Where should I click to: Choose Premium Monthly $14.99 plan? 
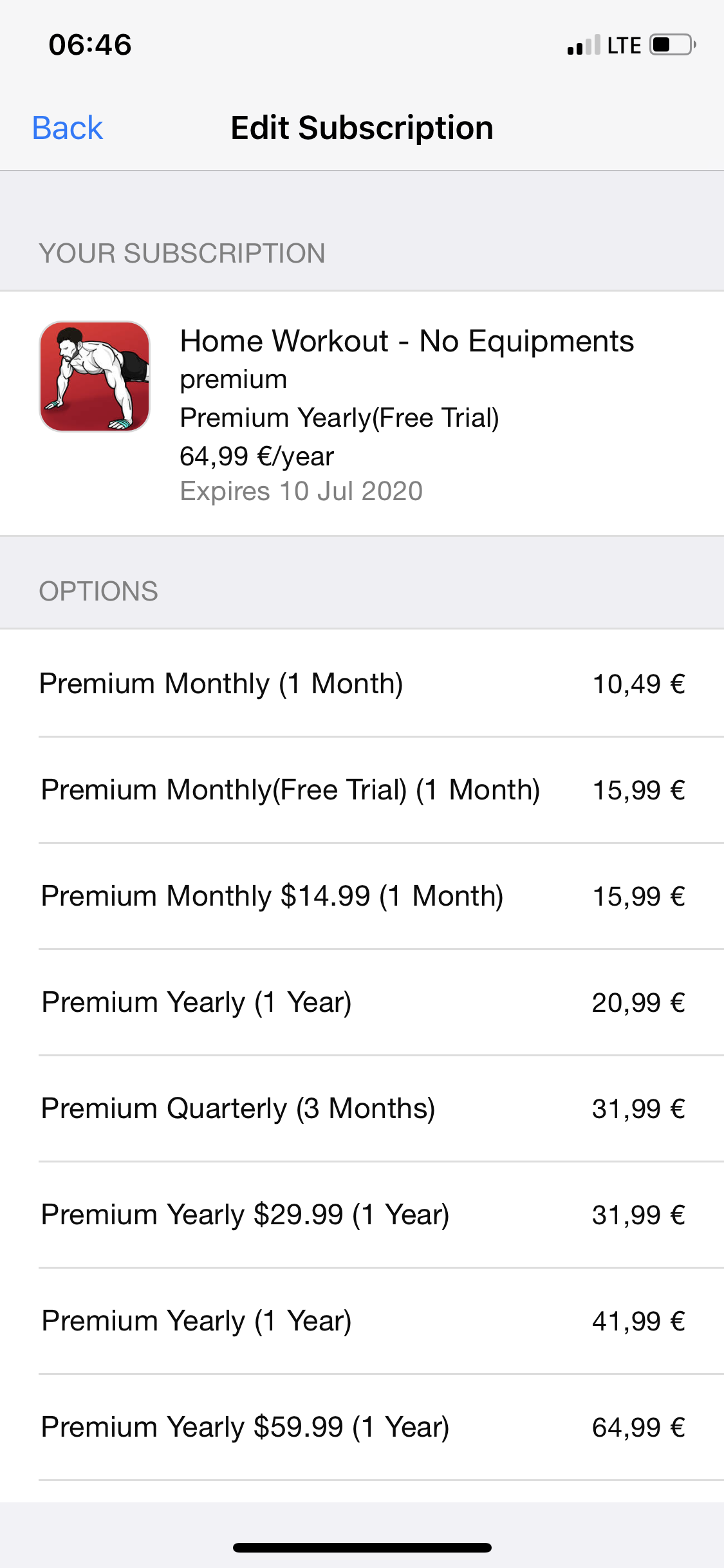tap(362, 896)
